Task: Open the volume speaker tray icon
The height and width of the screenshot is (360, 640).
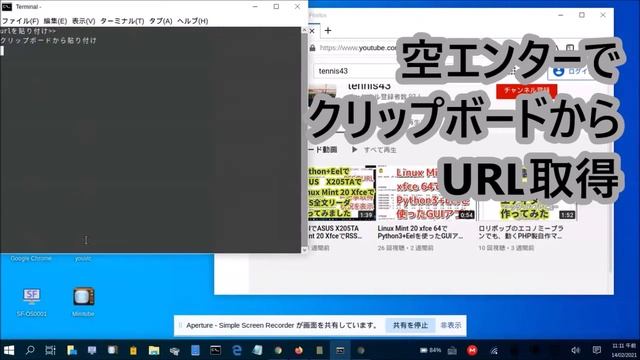Action: 576,350
